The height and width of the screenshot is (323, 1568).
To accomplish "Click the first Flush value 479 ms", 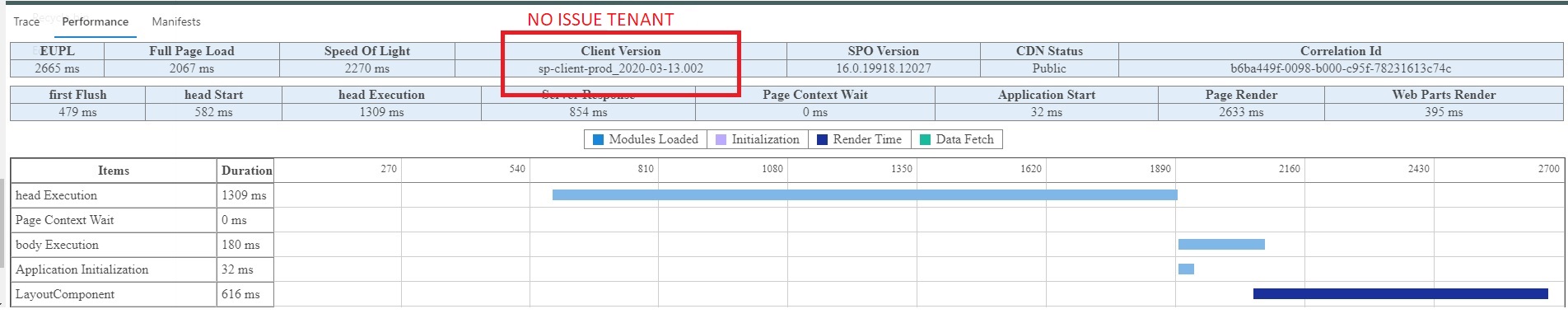I will point(77,112).
